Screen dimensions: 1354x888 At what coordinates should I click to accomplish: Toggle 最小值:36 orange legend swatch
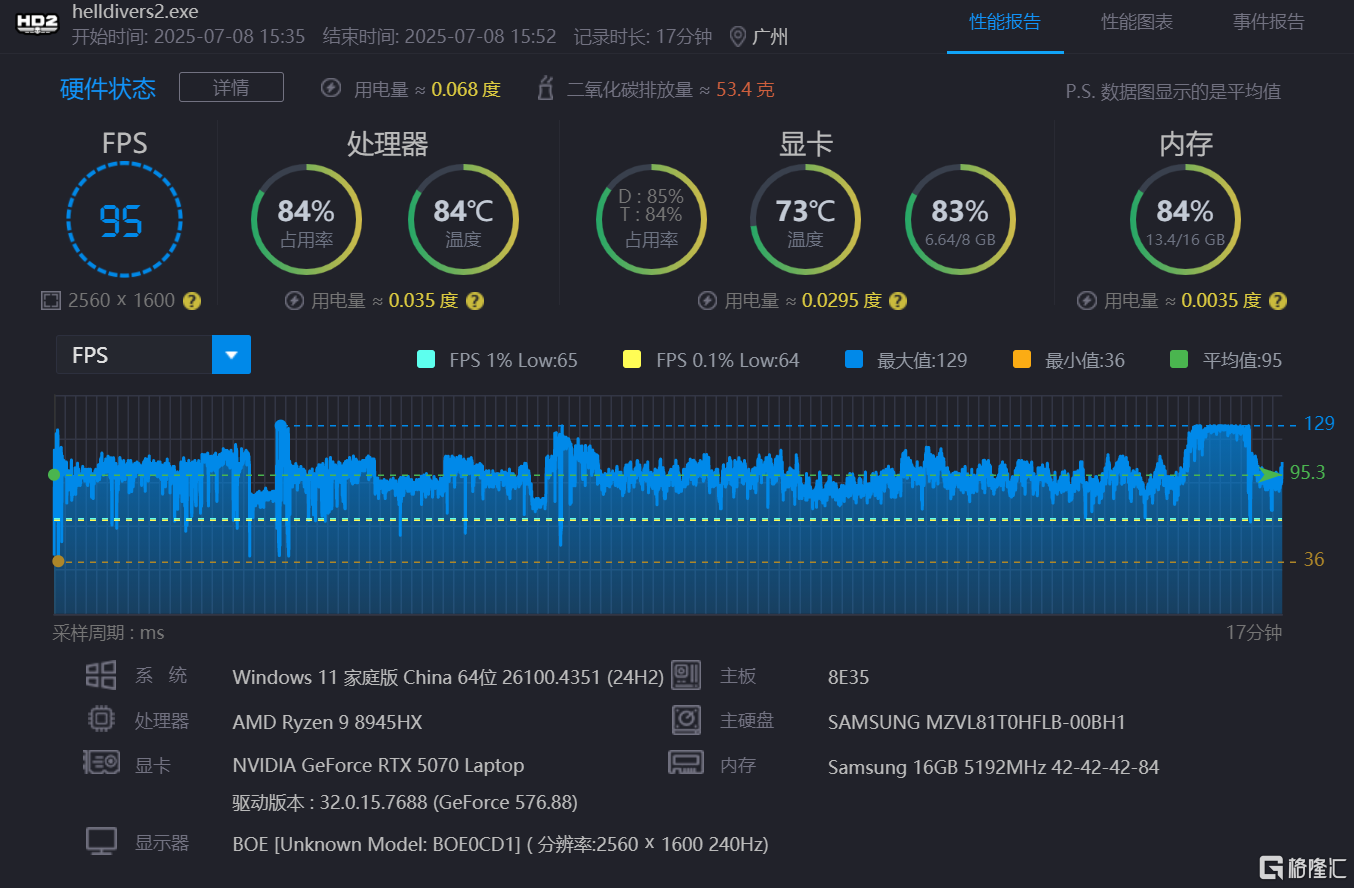click(1021, 360)
